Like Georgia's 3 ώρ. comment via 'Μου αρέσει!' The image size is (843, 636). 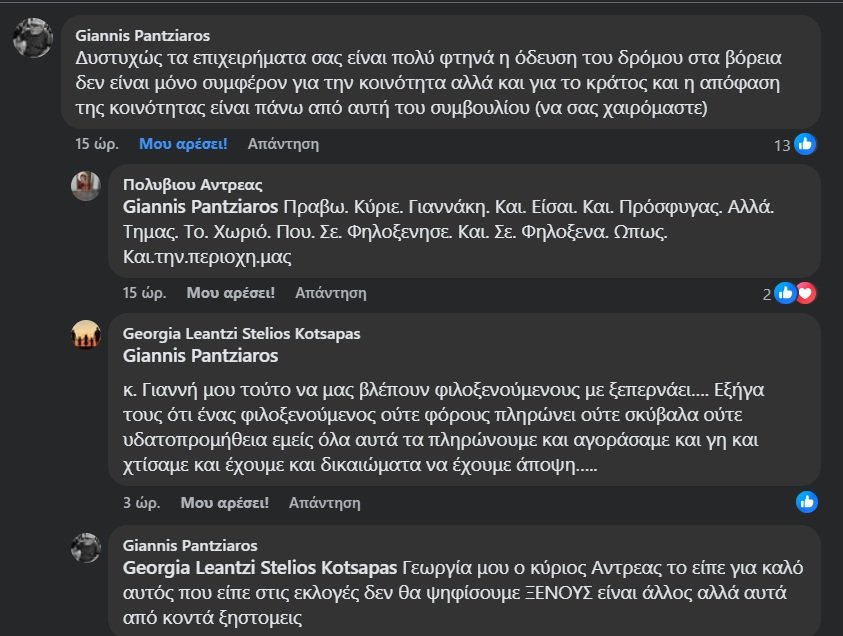pyautogui.click(x=225, y=503)
